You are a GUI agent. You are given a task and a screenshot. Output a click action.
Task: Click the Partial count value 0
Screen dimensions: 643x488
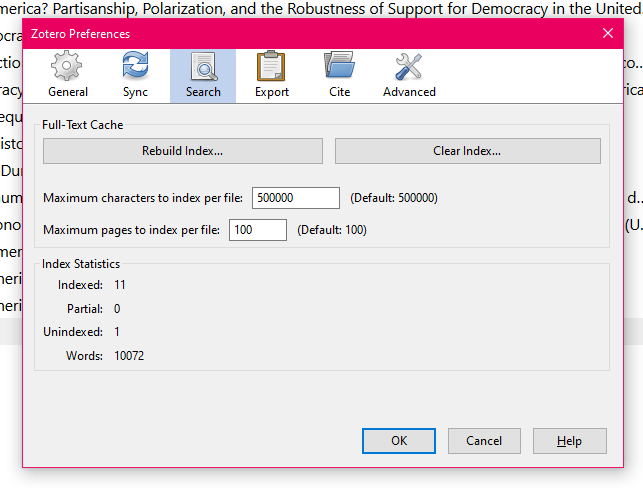(x=117, y=308)
